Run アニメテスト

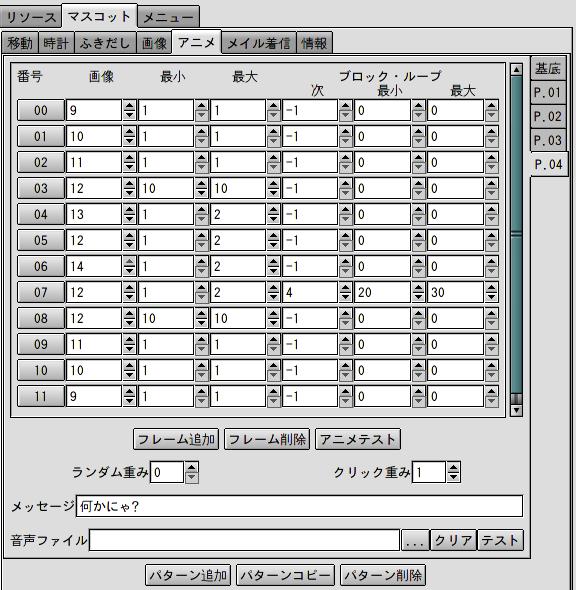point(358,439)
